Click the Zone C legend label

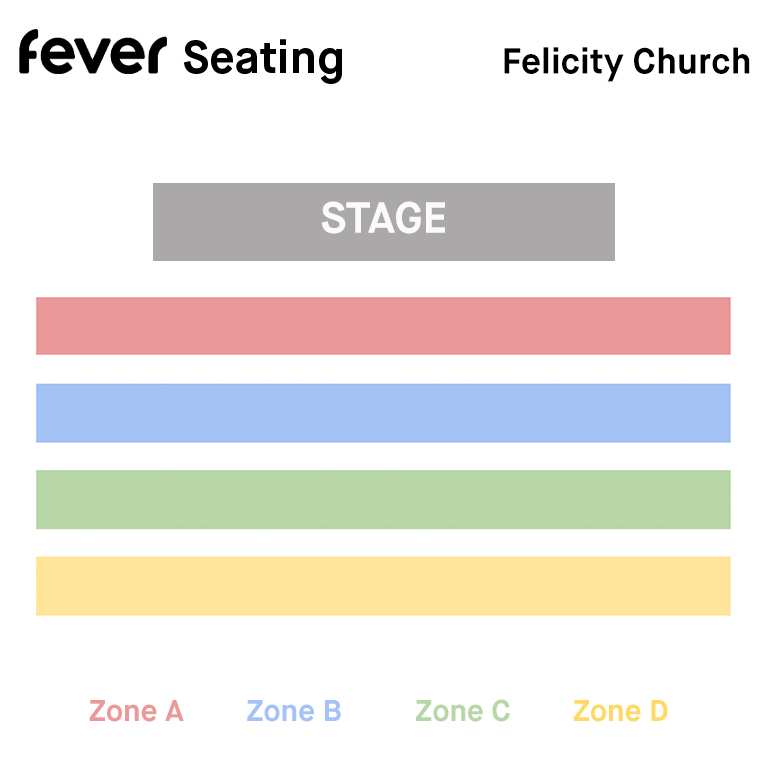point(463,712)
